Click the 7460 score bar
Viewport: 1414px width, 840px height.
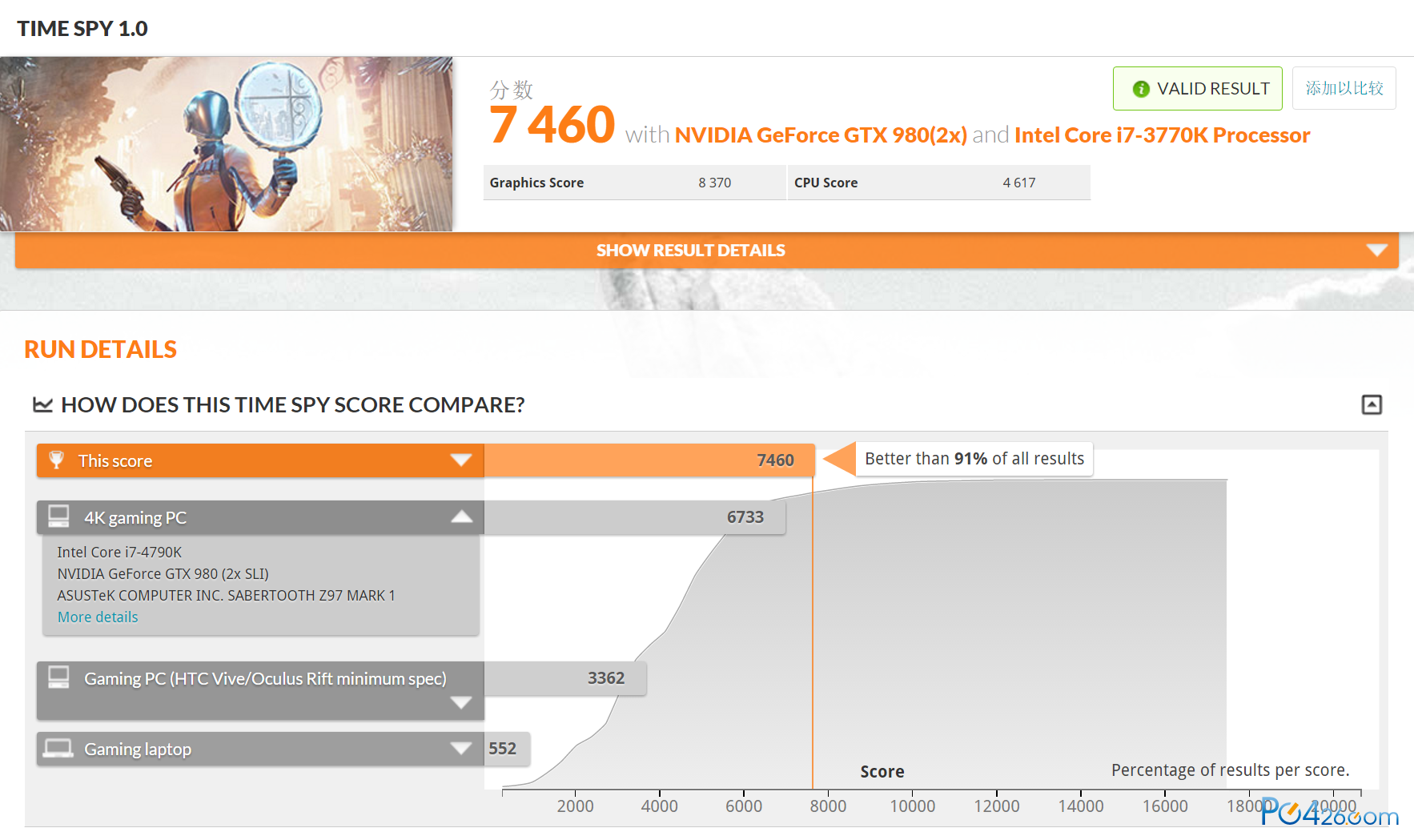pyautogui.click(x=649, y=460)
